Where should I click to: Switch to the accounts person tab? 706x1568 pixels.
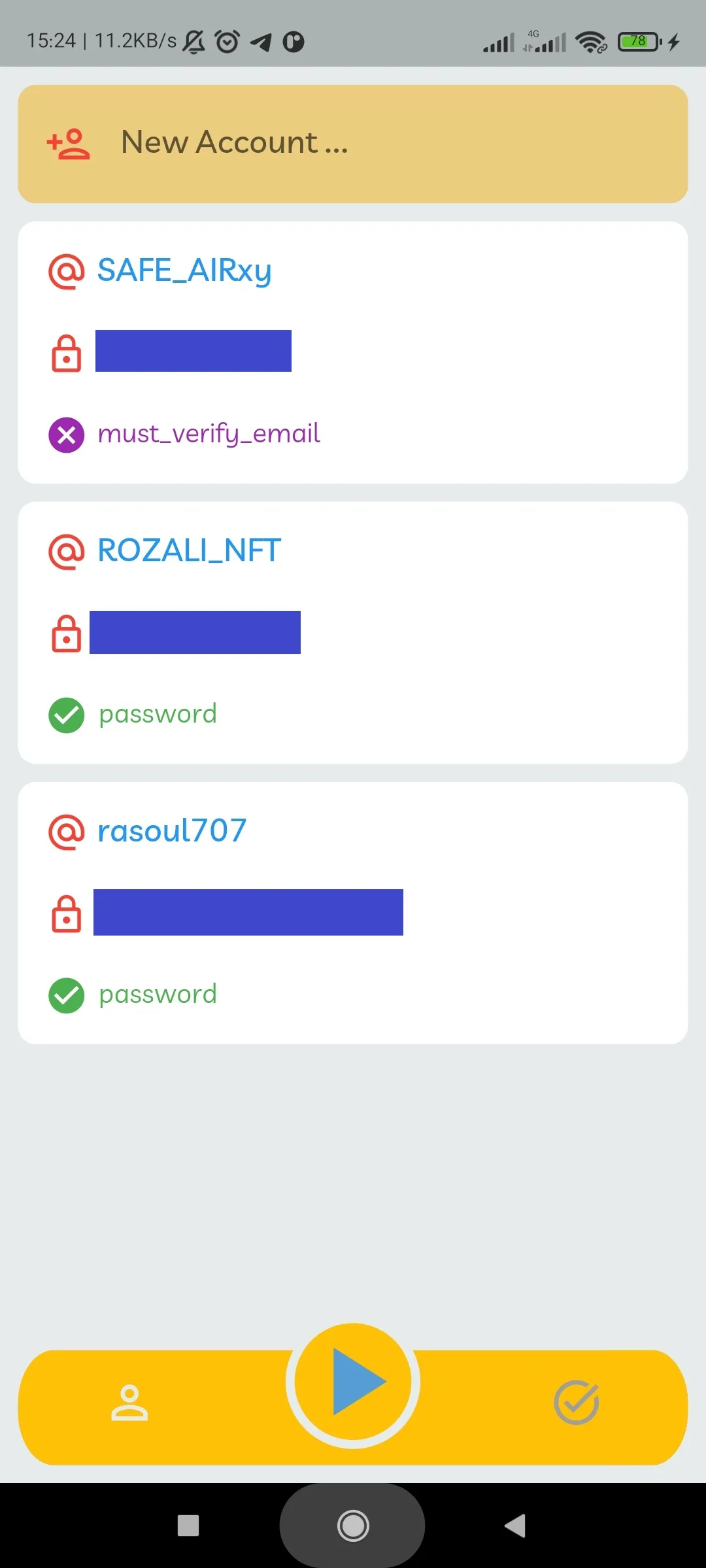(129, 1403)
